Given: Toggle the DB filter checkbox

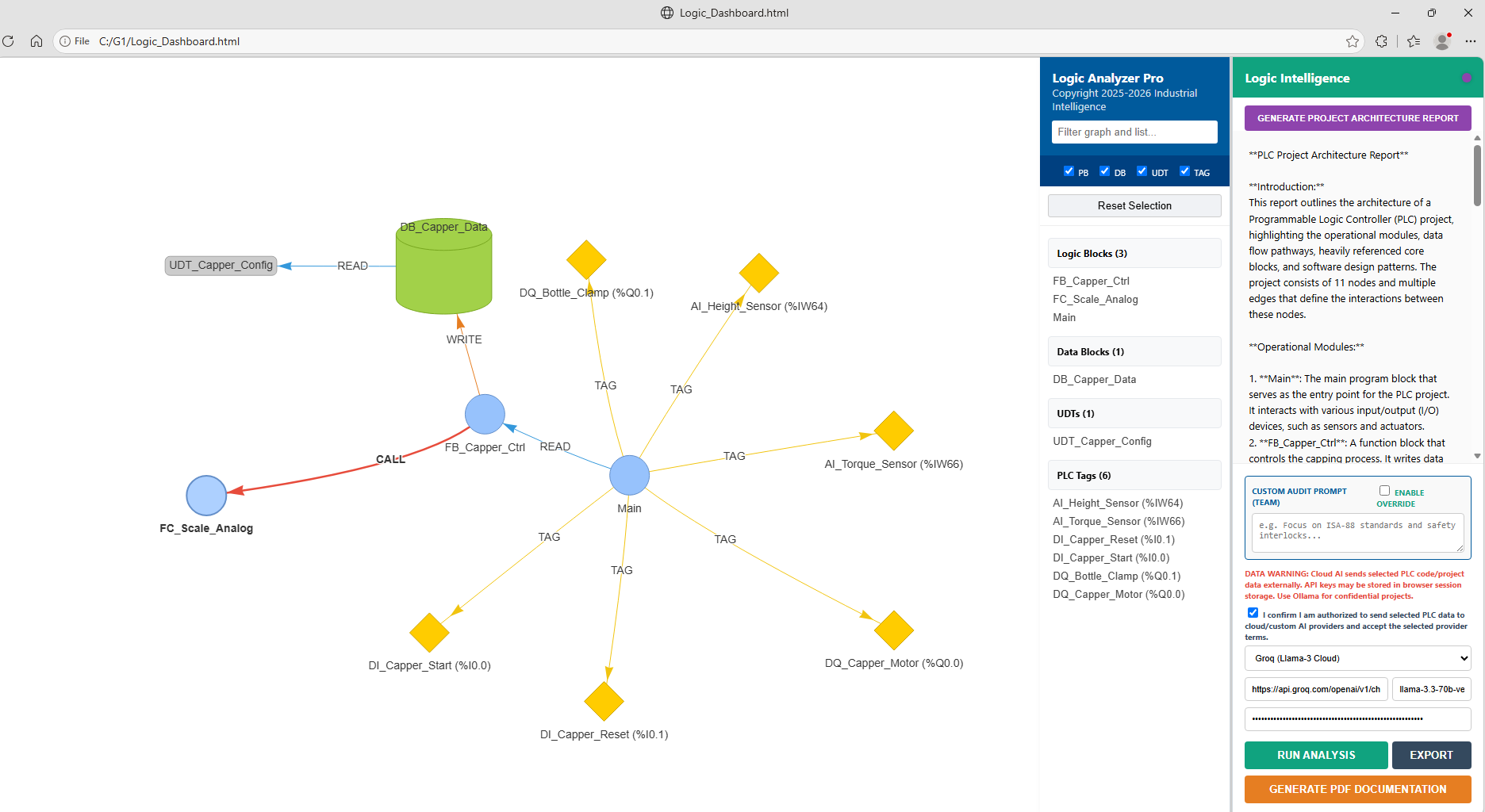Looking at the screenshot, I should pos(1104,171).
